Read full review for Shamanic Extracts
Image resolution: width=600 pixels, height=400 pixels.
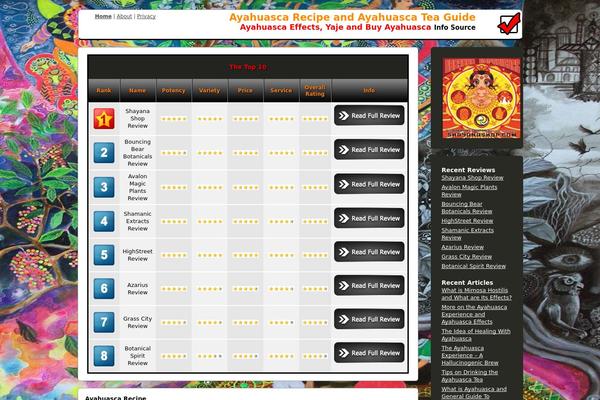(x=369, y=218)
